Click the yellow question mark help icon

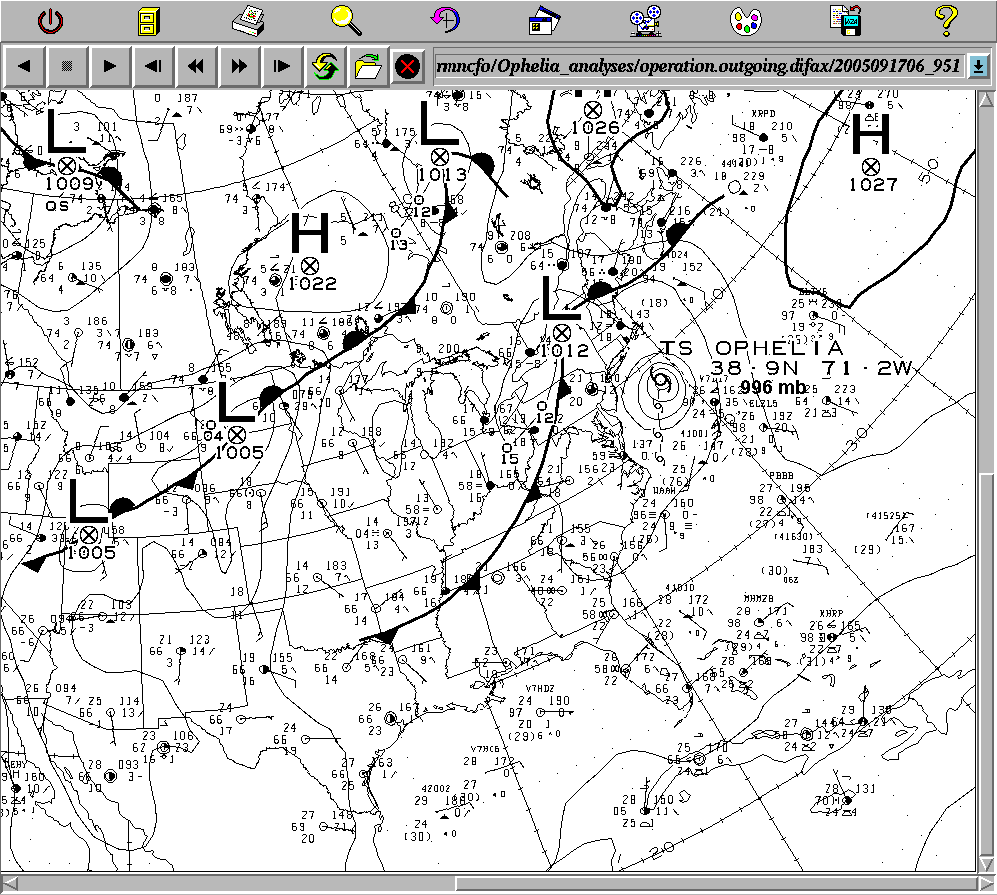[x=945, y=19]
